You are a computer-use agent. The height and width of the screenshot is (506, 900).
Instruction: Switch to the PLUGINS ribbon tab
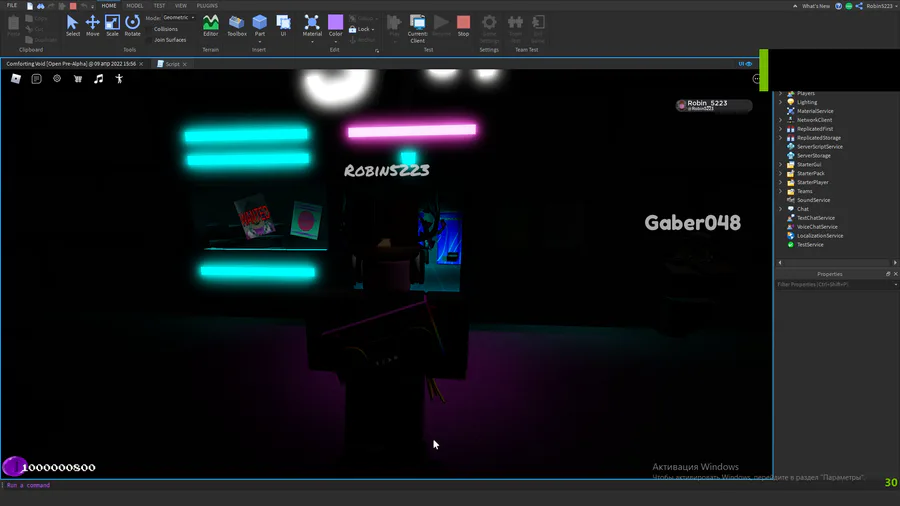point(207,6)
